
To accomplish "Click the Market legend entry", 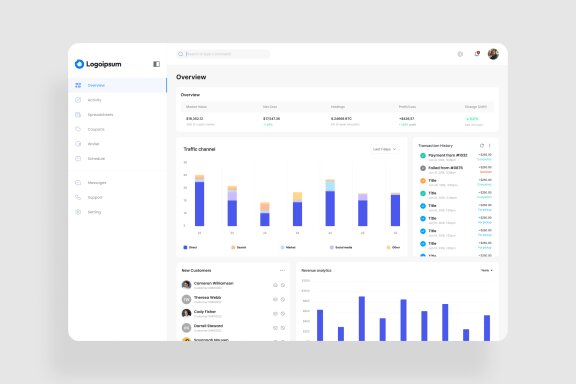I will pos(288,247).
